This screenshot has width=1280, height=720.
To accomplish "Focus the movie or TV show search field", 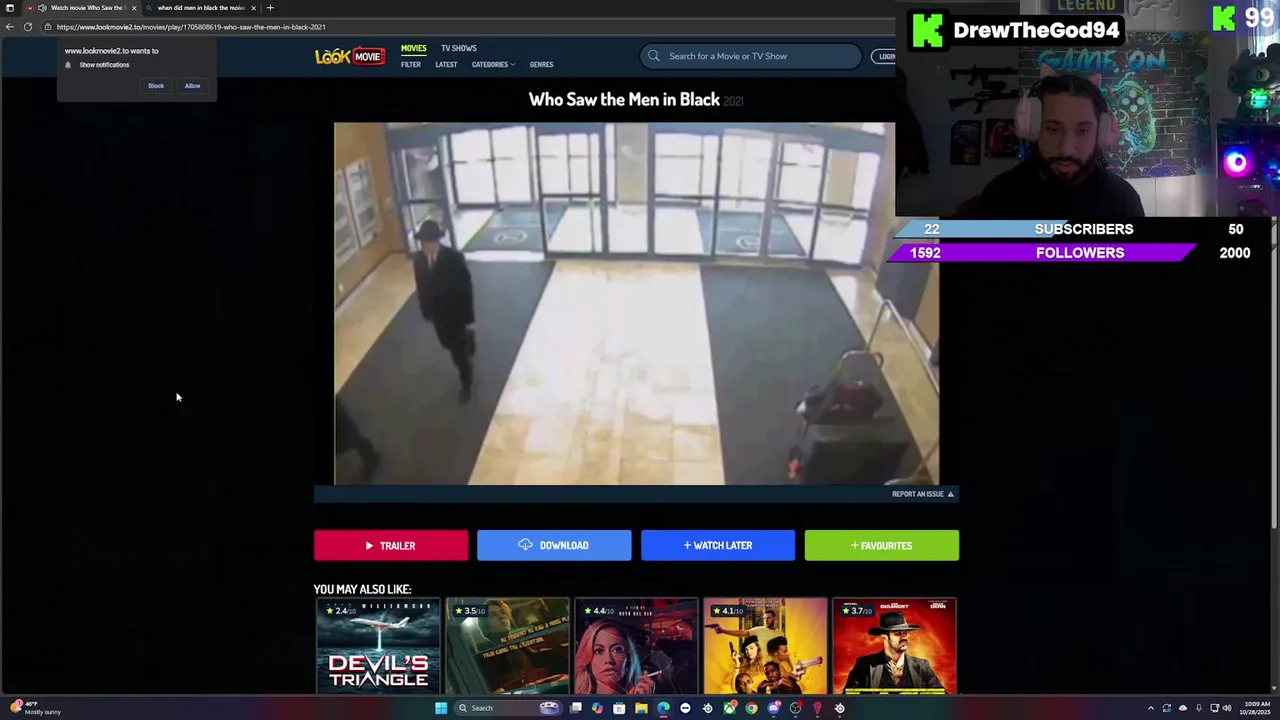I will [x=751, y=56].
